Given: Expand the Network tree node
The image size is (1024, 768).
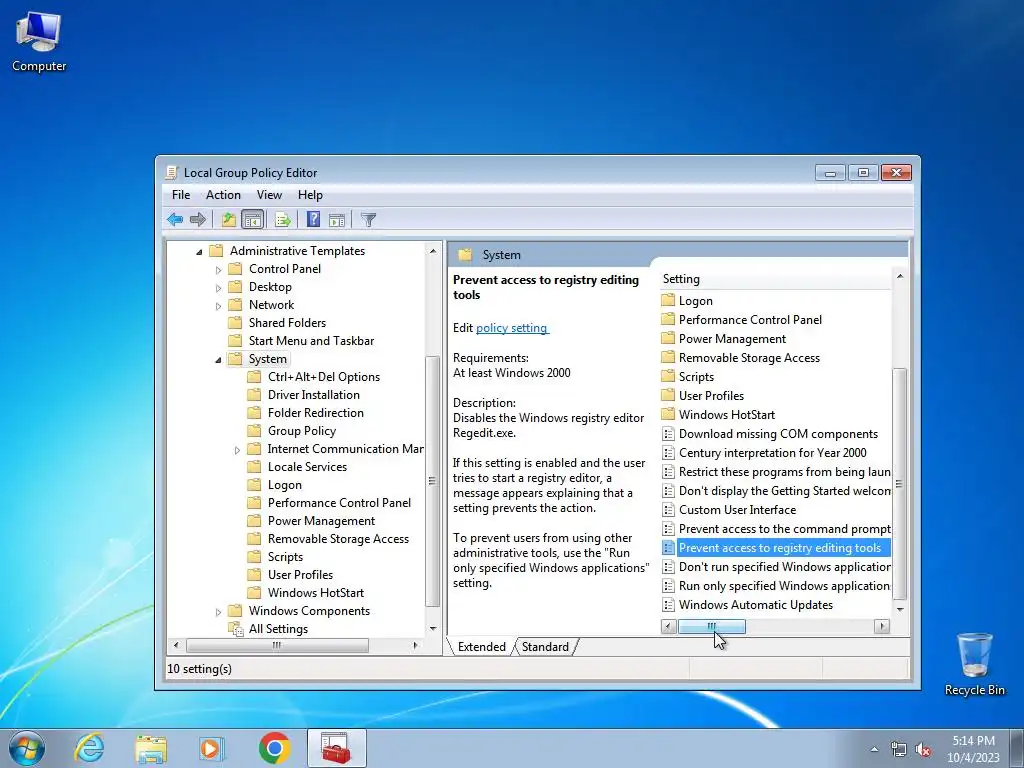Looking at the screenshot, I should [218, 305].
